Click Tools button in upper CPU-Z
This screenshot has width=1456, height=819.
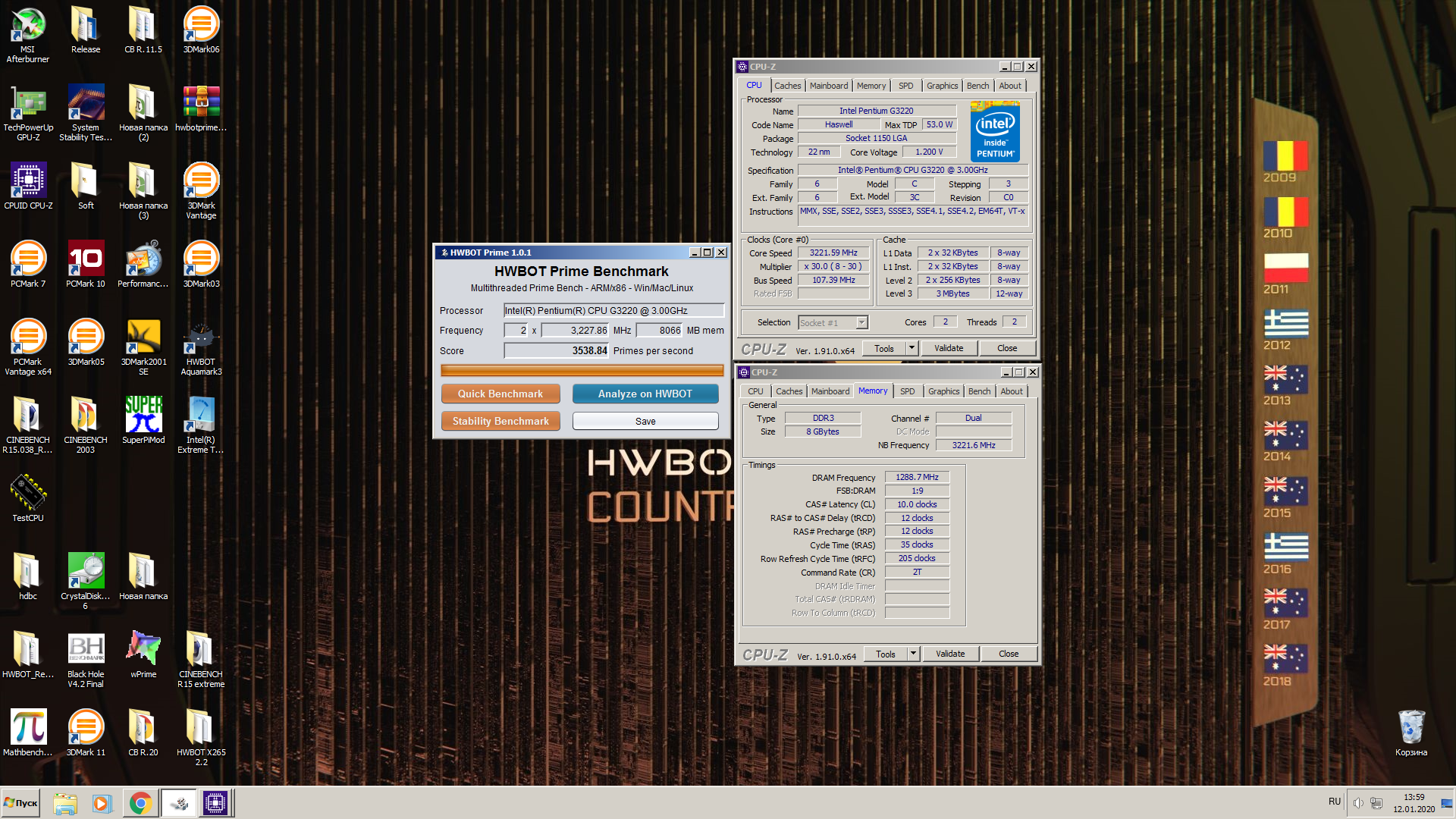point(884,348)
